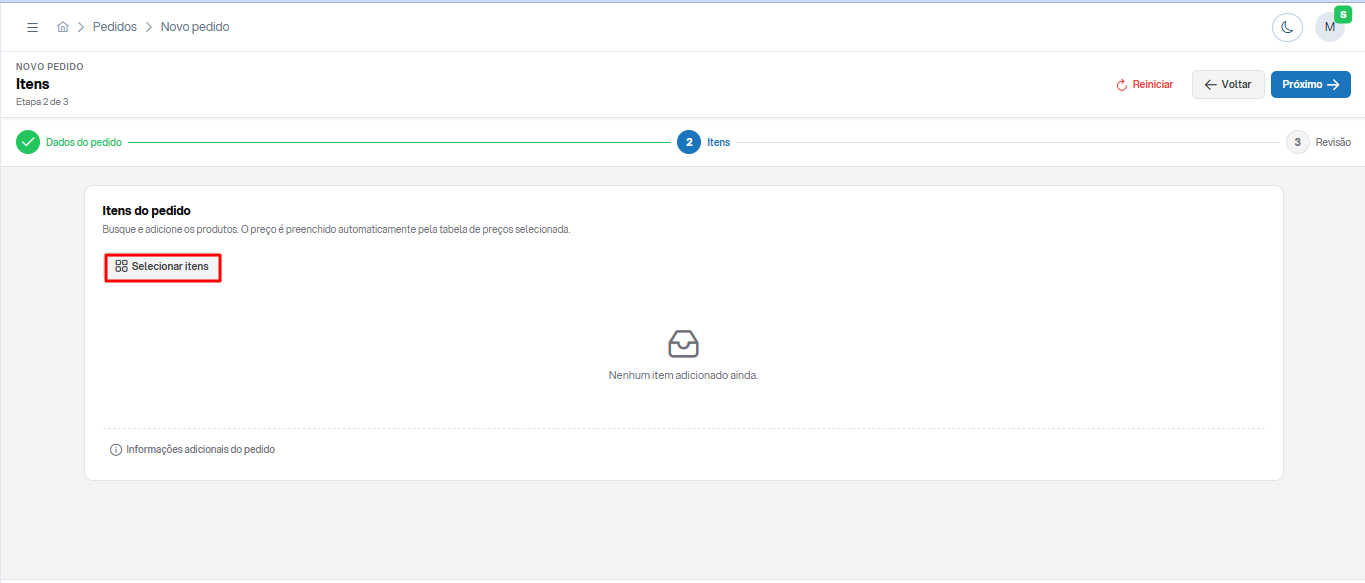Image resolution: width=1365 pixels, height=583 pixels.
Task: Click Reiniciar to reset the order
Action: 1145,85
